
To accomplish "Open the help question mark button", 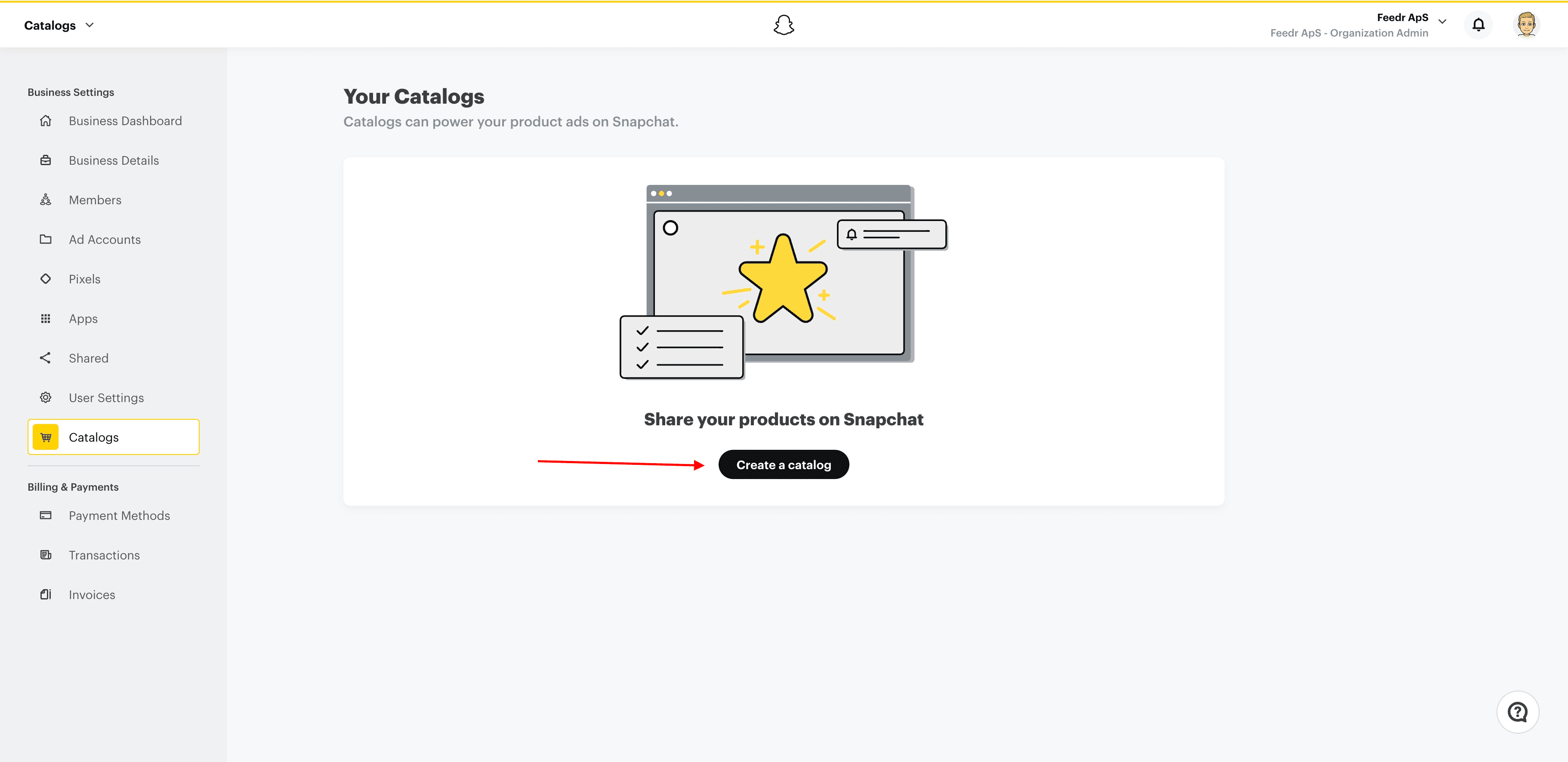I will 1519,712.
